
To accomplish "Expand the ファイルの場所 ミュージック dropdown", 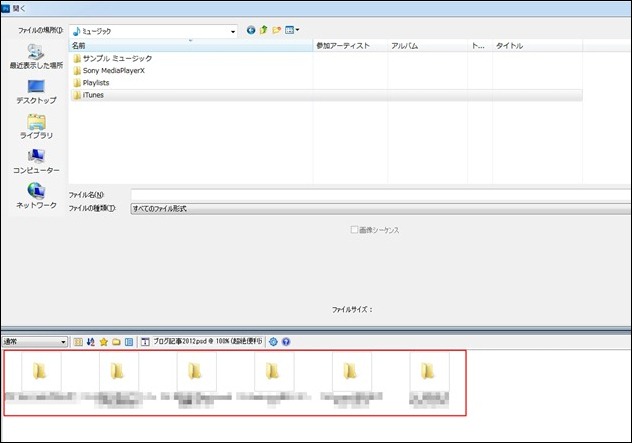I will click(231, 31).
